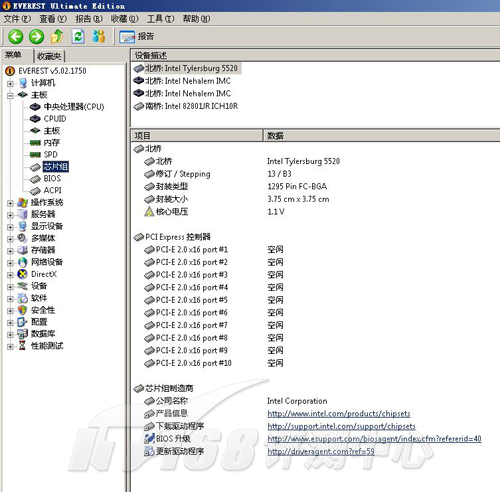Select 中央处理器(CPU) in tree
This screenshot has height=492, width=500.
tap(74, 107)
